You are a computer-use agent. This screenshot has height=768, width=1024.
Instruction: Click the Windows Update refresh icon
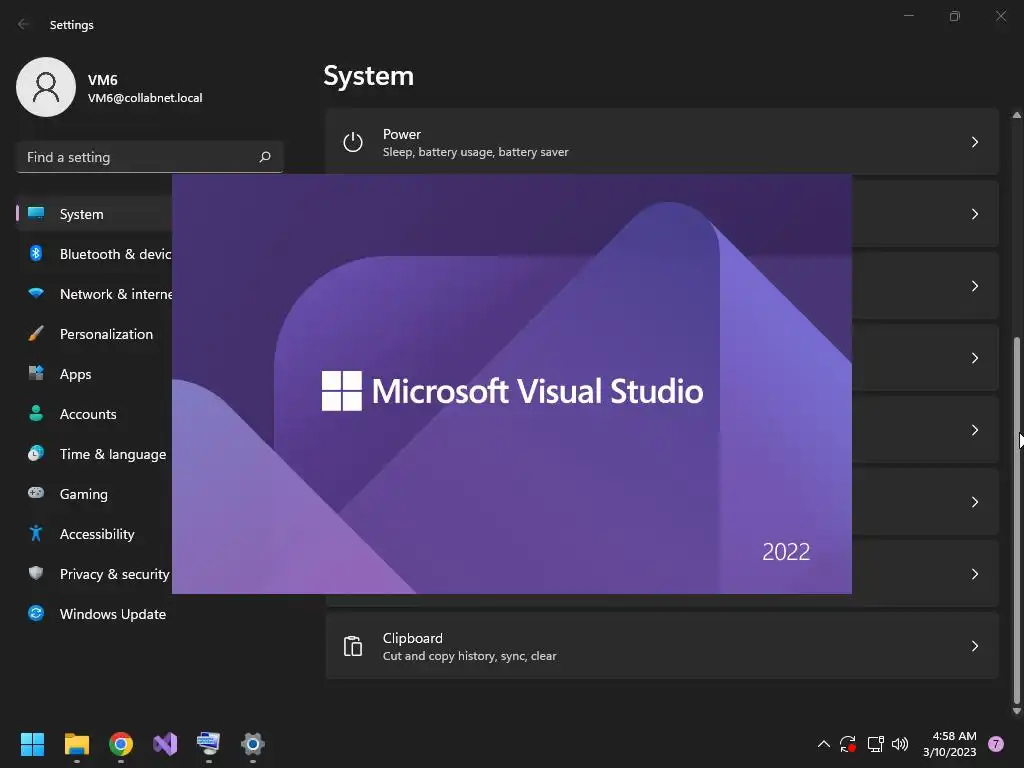tap(36, 613)
